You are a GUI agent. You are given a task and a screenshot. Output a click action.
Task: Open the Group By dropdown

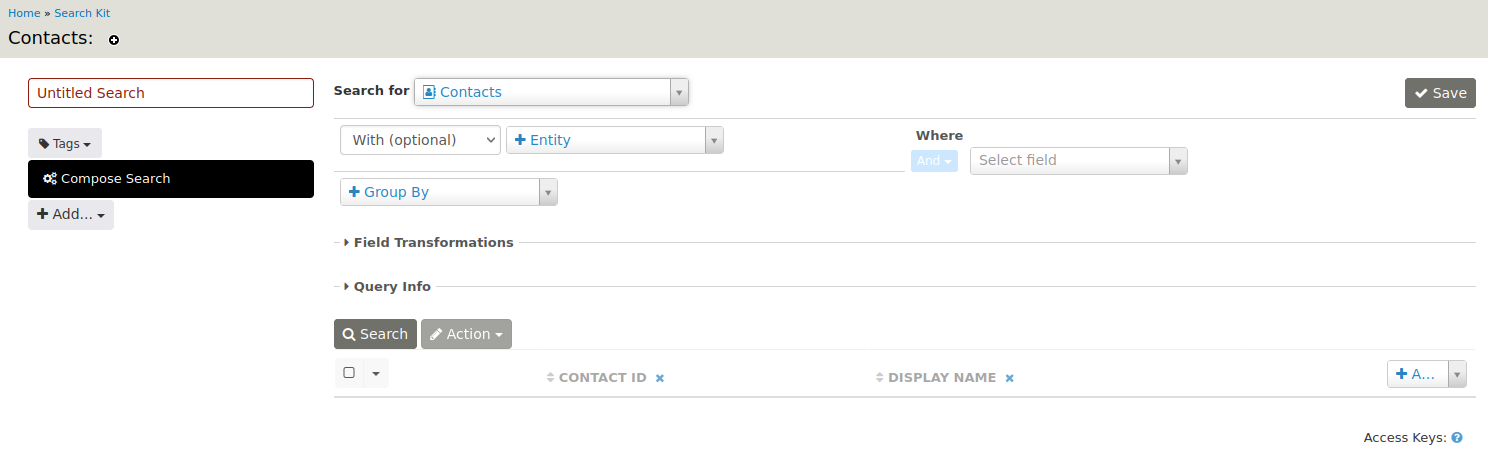448,192
